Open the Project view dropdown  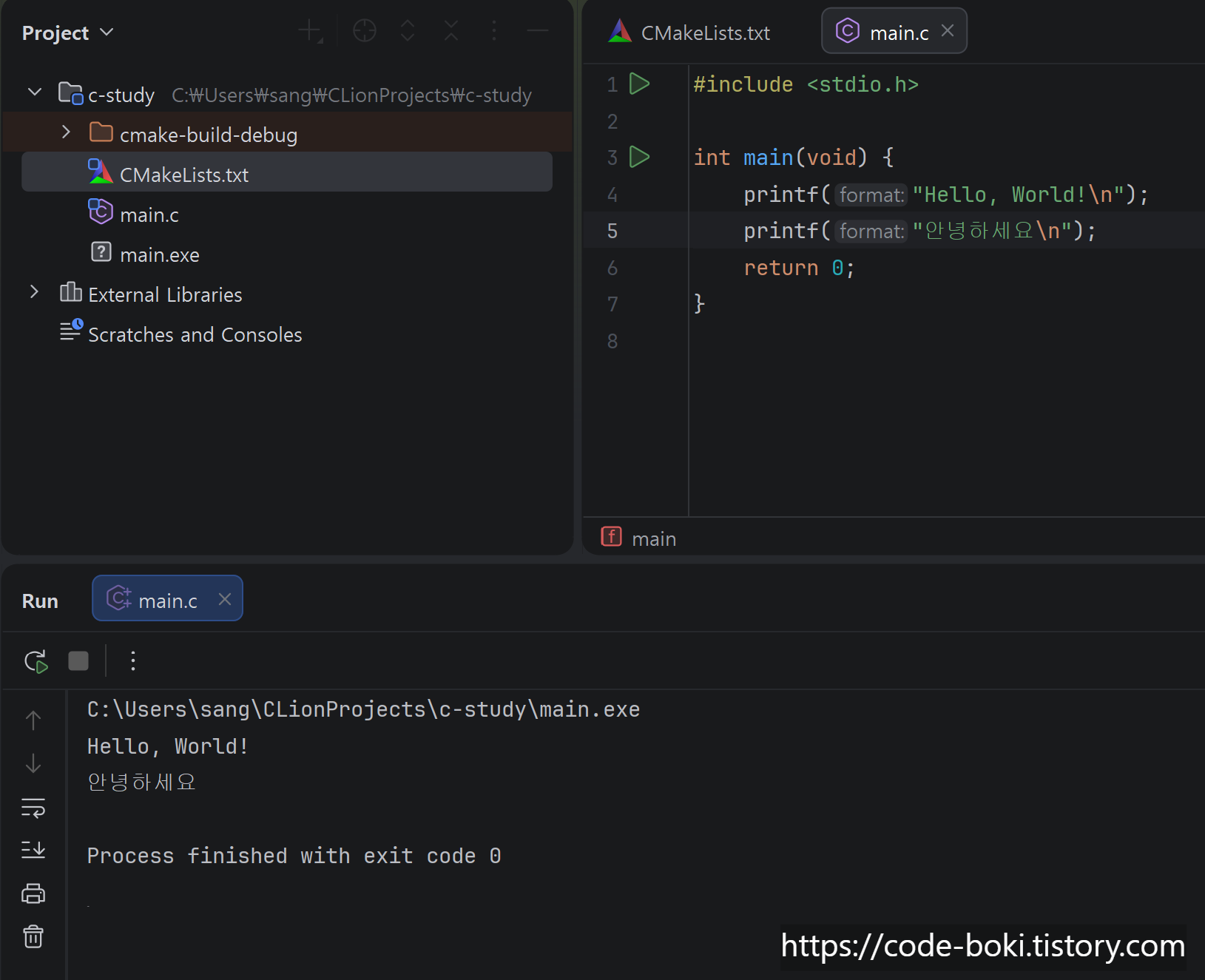click(67, 33)
